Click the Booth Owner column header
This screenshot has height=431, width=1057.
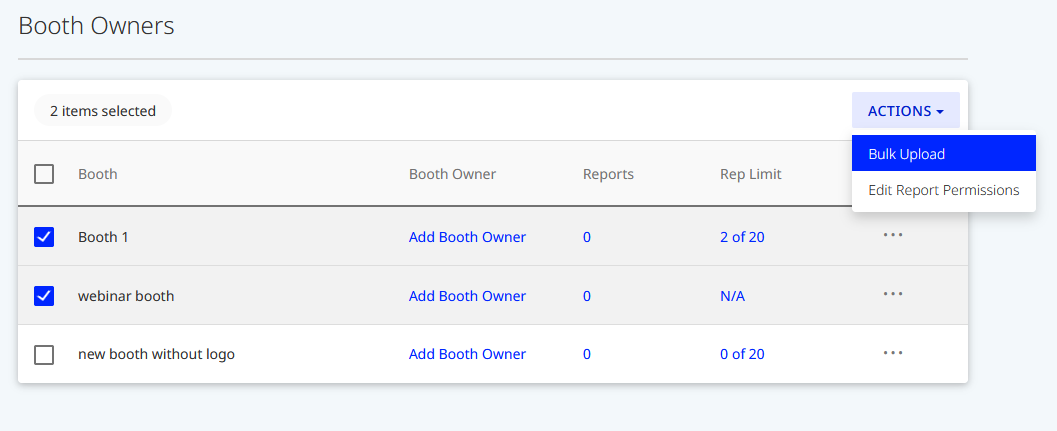coord(452,174)
